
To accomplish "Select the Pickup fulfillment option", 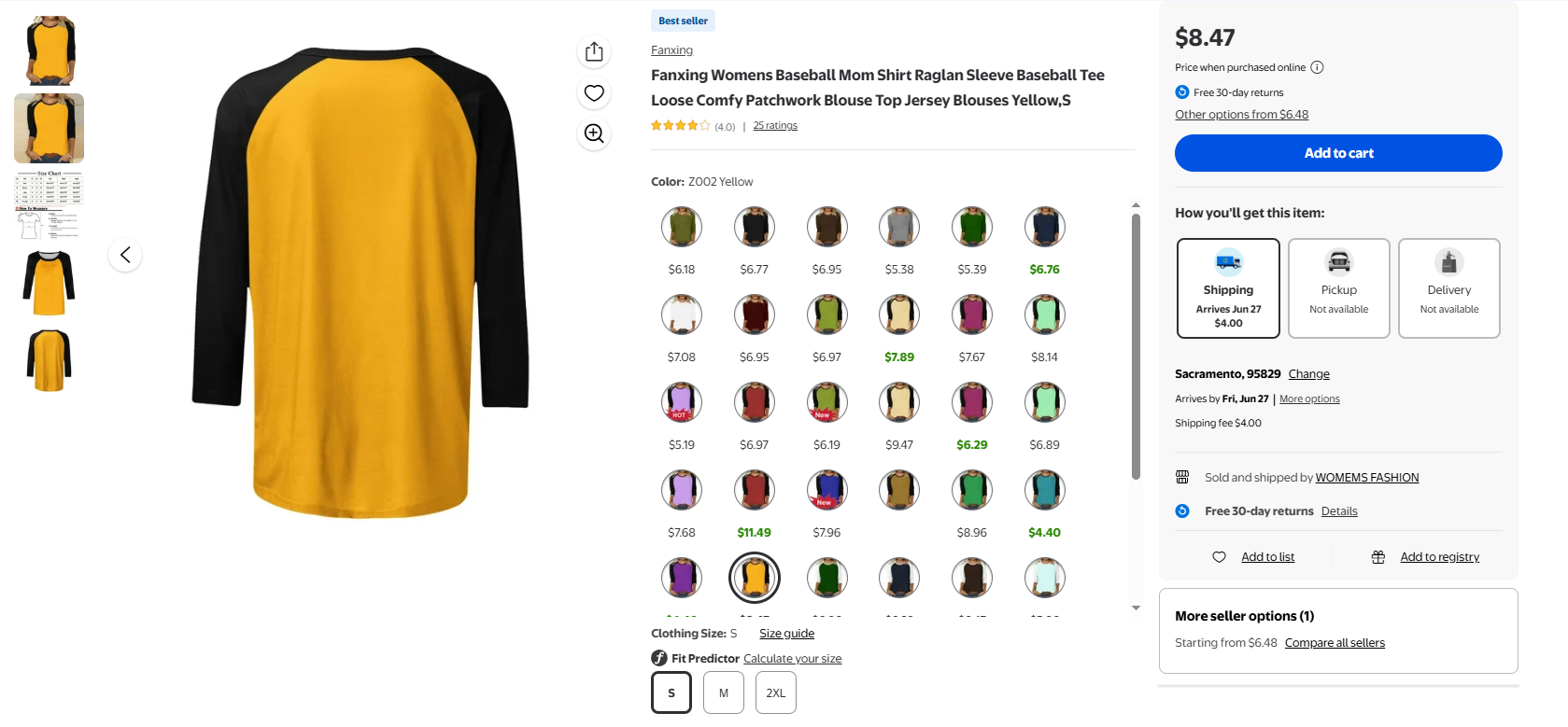I will tap(1339, 287).
